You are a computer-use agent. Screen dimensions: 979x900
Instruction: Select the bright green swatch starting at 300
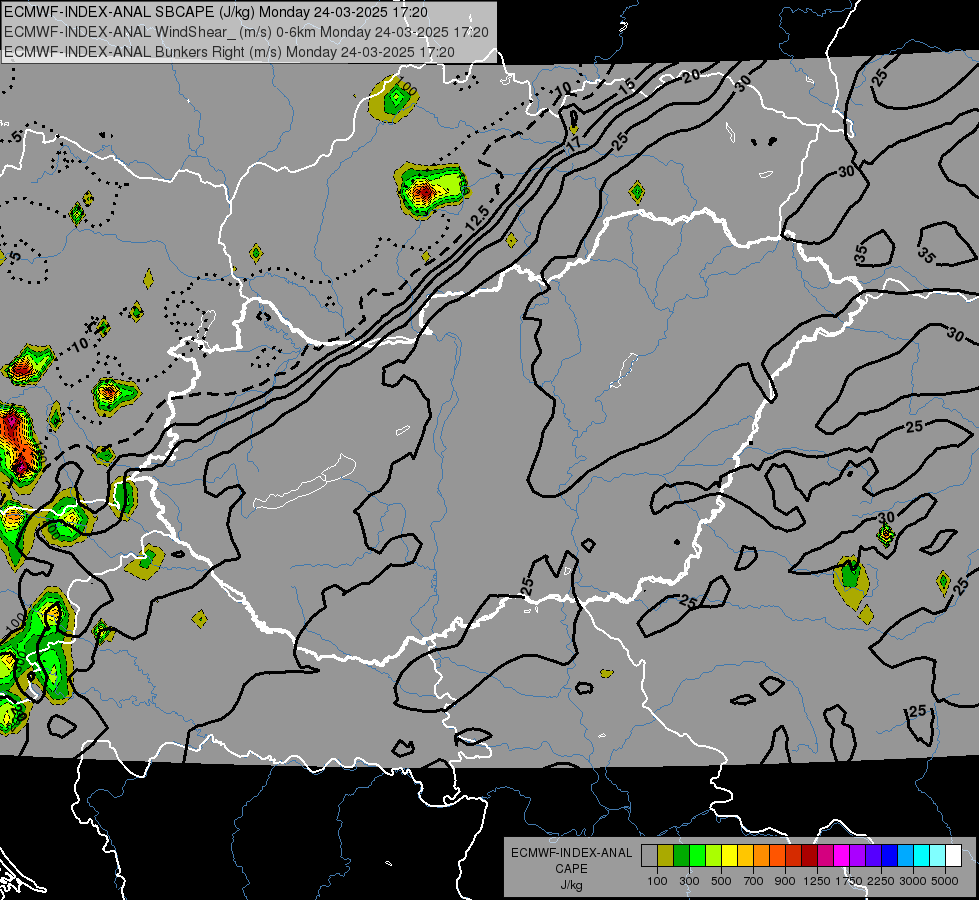pyautogui.click(x=697, y=856)
